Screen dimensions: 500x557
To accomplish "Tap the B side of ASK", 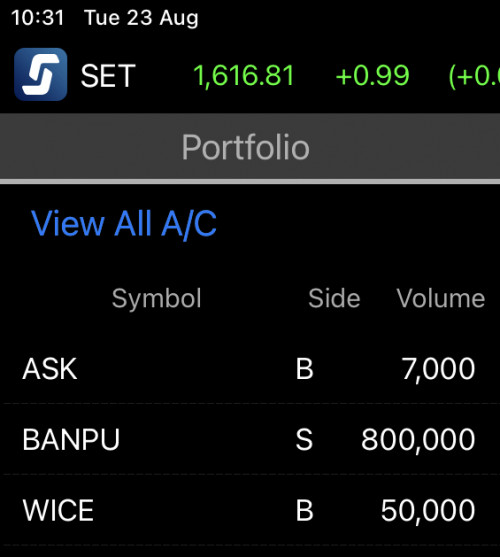I will click(x=305, y=369).
